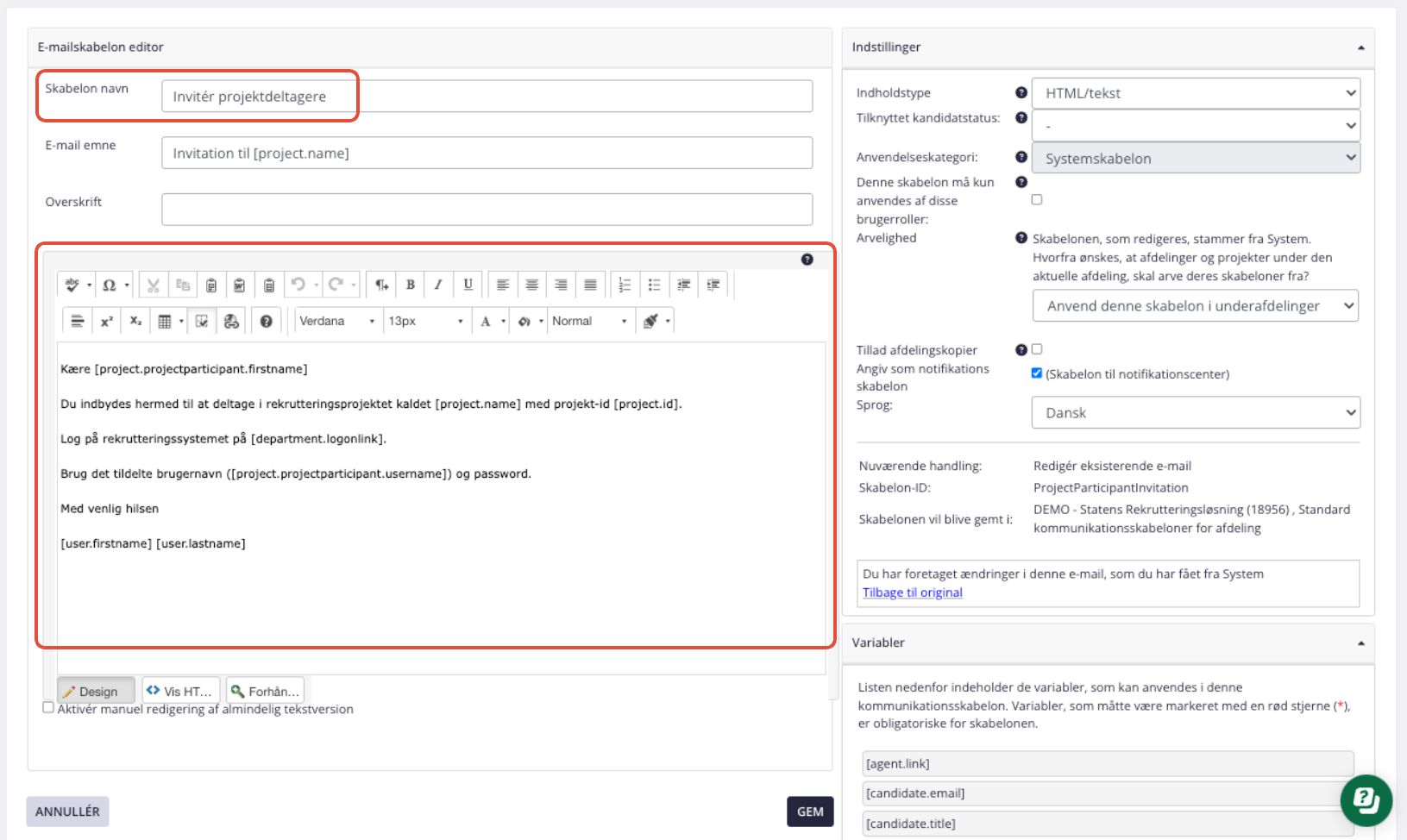1407x840 pixels.
Task: Open the Anvend denne skabelon i underafdelinger dropdown
Action: pyautogui.click(x=1196, y=305)
